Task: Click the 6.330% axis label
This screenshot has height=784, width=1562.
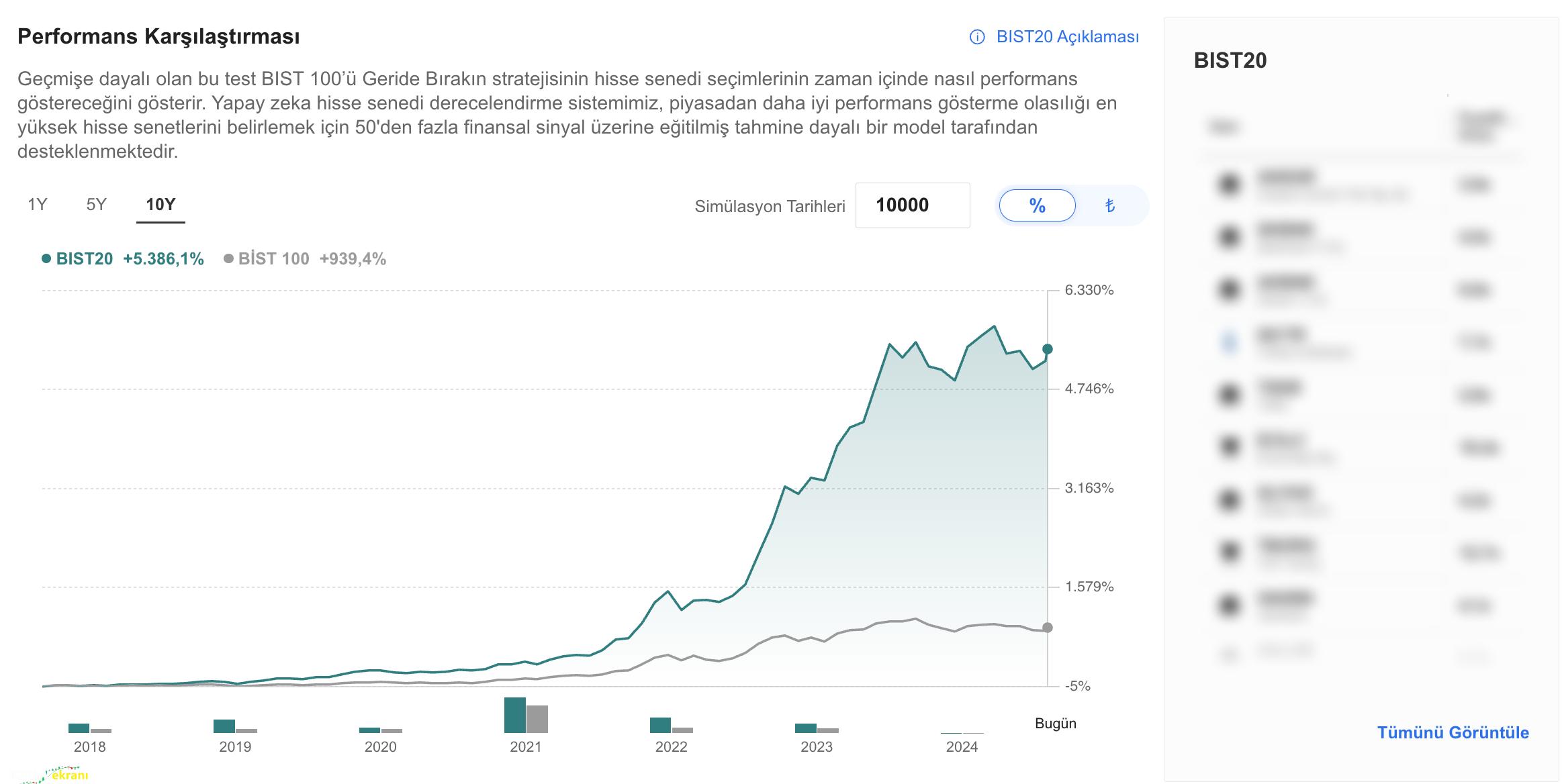Action: pos(1089,290)
